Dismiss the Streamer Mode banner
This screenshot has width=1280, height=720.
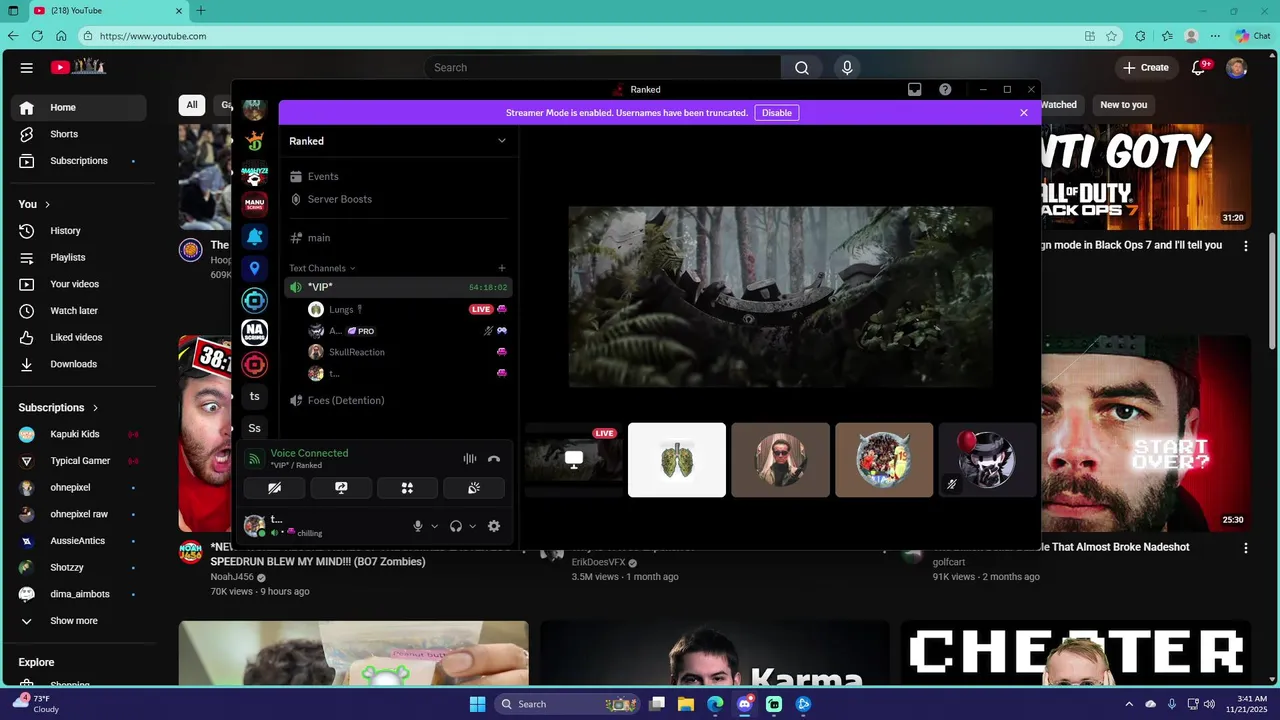point(1024,113)
